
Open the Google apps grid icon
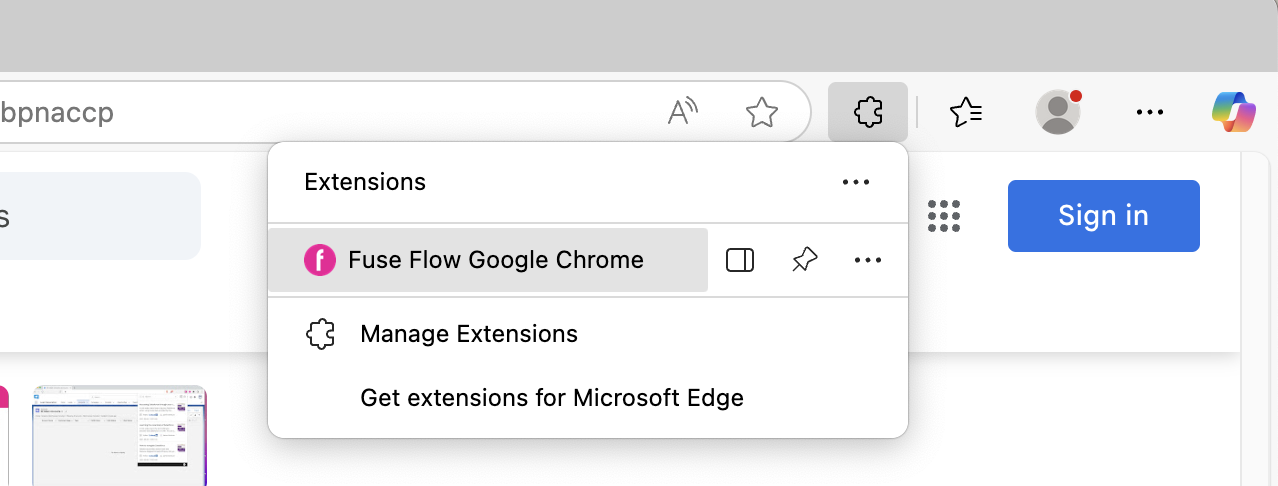pos(944,216)
